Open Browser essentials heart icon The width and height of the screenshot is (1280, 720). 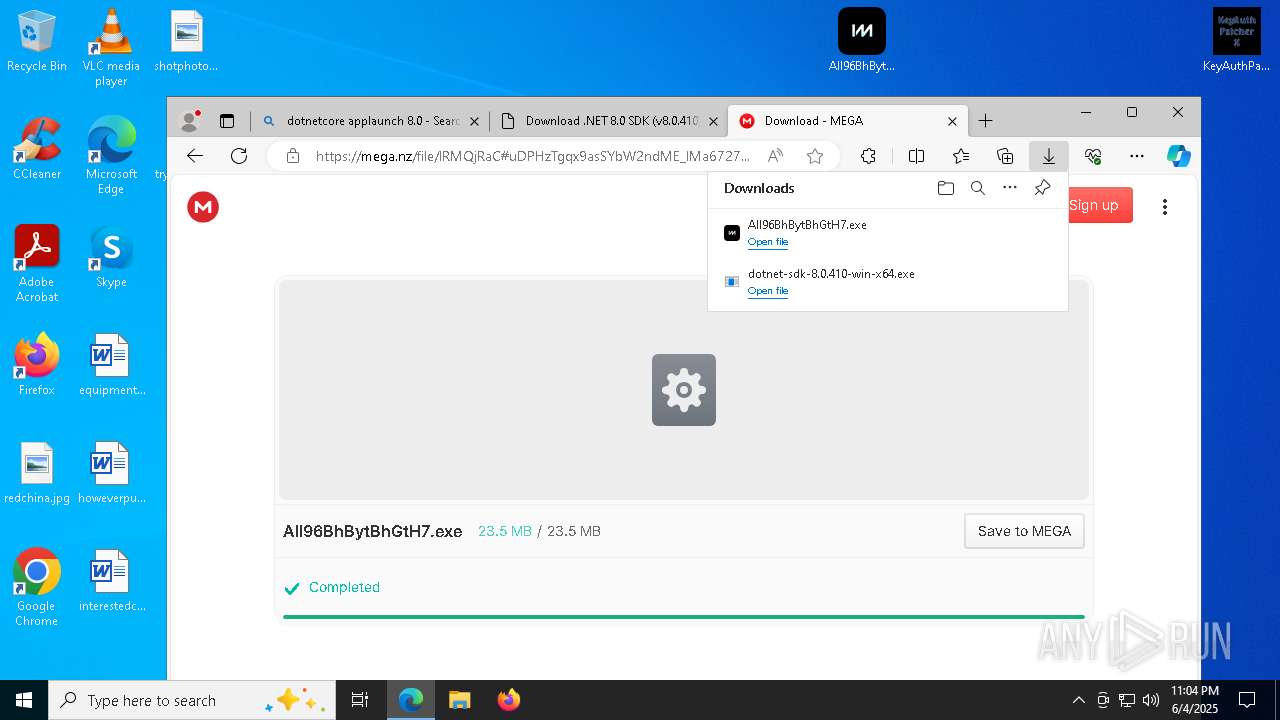click(x=1093, y=156)
